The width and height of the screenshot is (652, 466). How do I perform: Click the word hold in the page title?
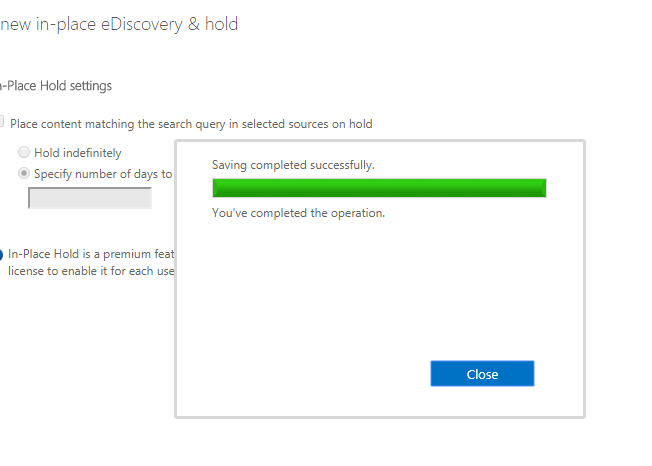(x=222, y=24)
